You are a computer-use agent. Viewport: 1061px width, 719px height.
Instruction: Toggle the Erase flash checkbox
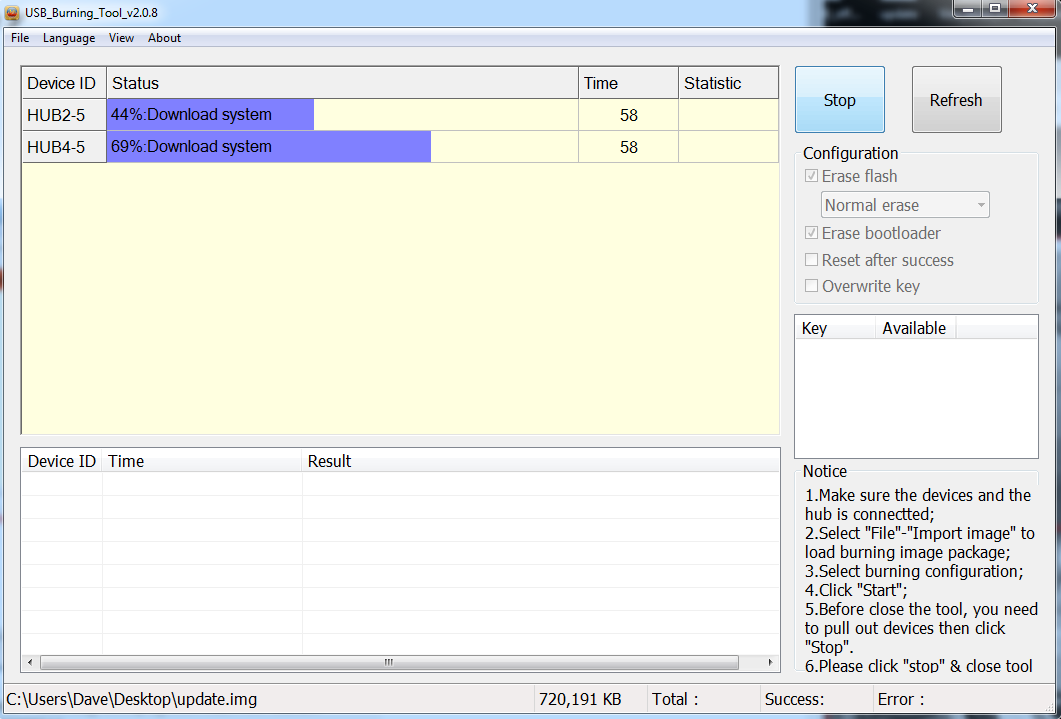[812, 177]
